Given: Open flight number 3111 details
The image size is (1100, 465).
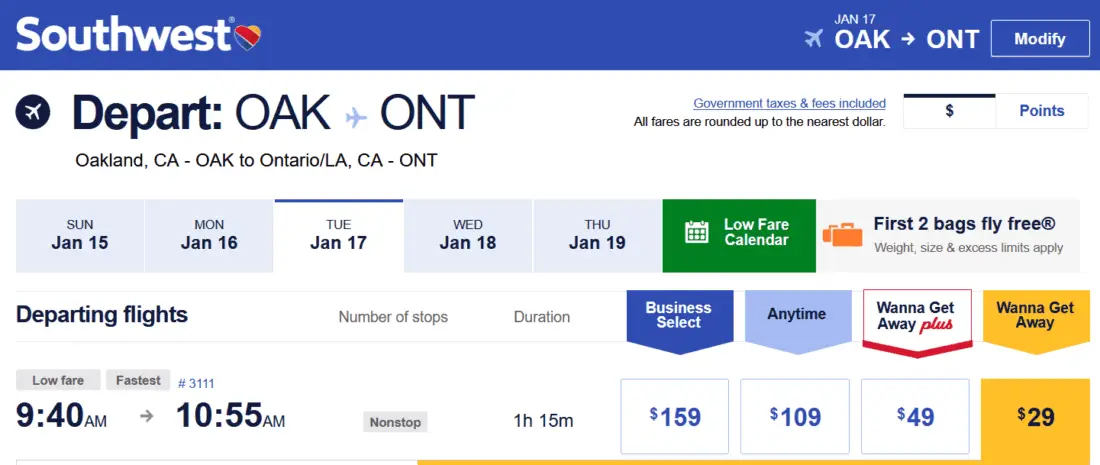Looking at the screenshot, I should click(x=196, y=383).
